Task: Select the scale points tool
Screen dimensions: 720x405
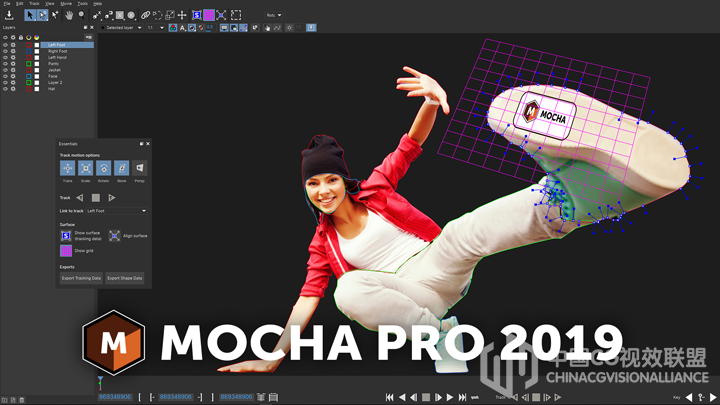Action: click(170, 15)
